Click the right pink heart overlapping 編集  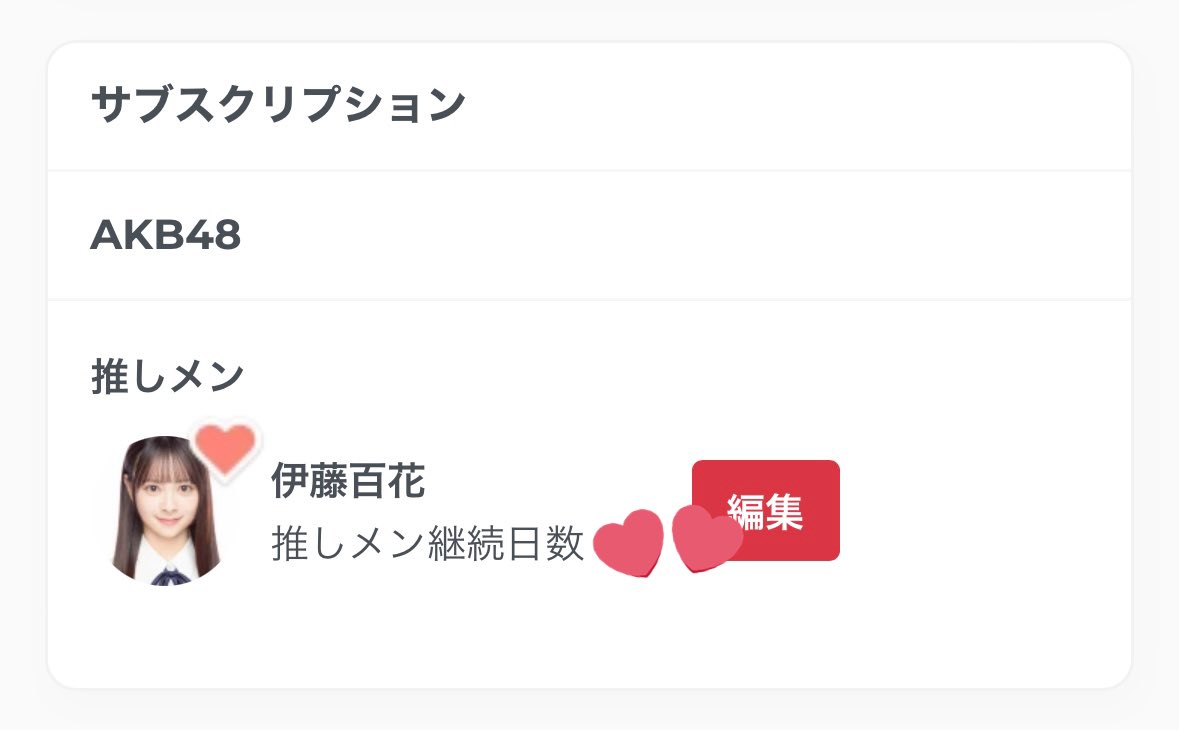(x=705, y=538)
